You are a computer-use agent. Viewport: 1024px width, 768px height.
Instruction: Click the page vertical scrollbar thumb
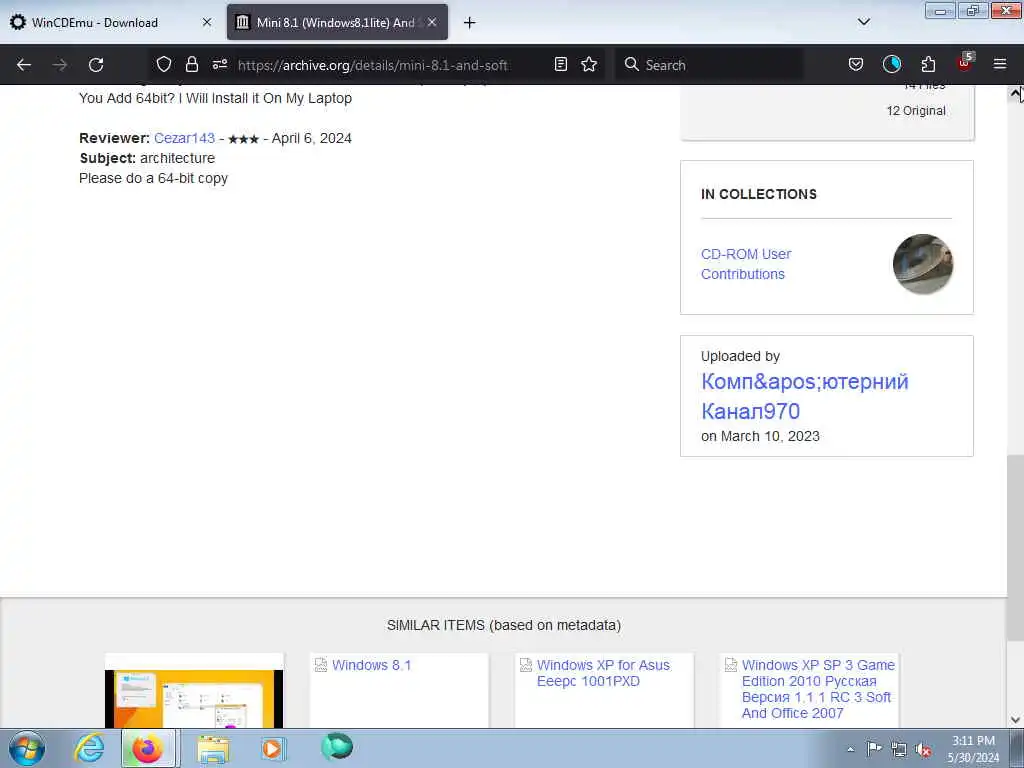1016,549
